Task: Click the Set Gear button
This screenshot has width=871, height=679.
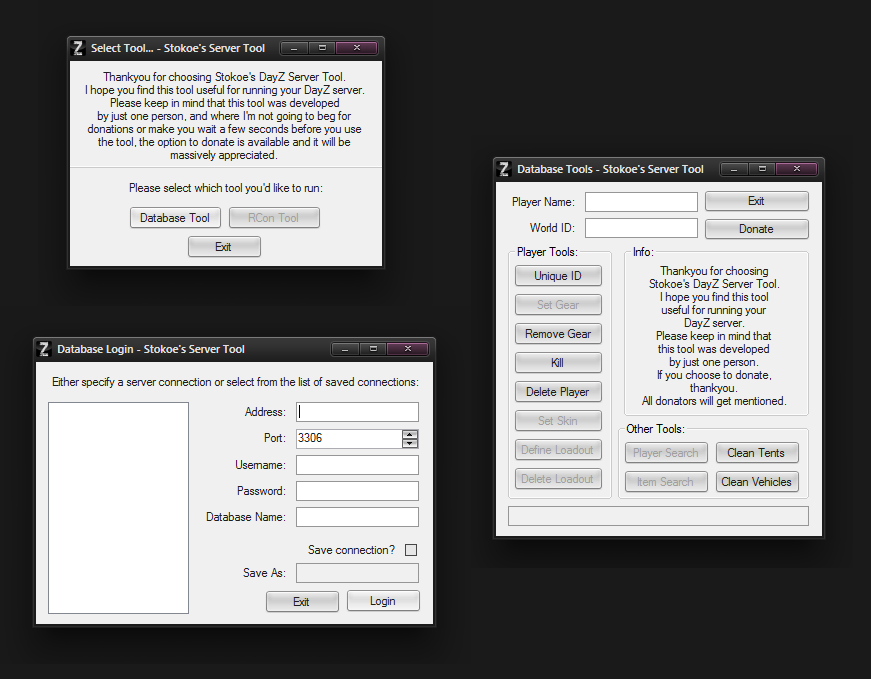Action: [x=558, y=304]
